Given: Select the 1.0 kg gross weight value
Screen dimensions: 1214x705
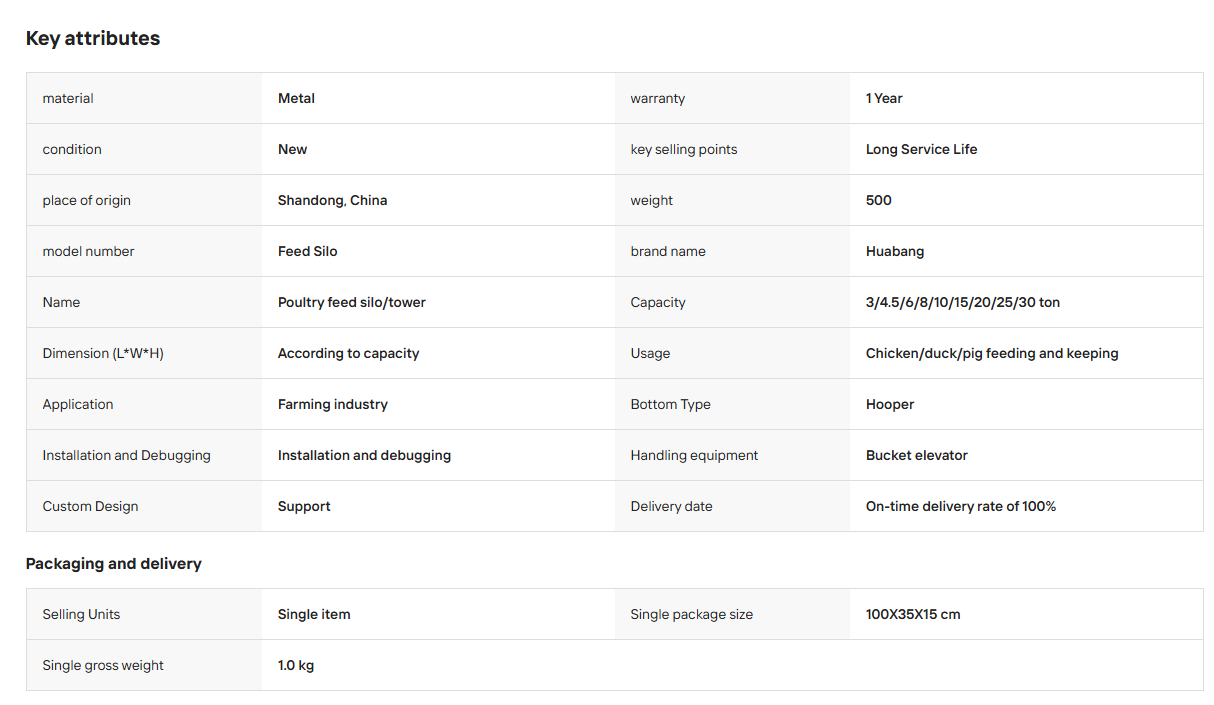Looking at the screenshot, I should point(296,665).
